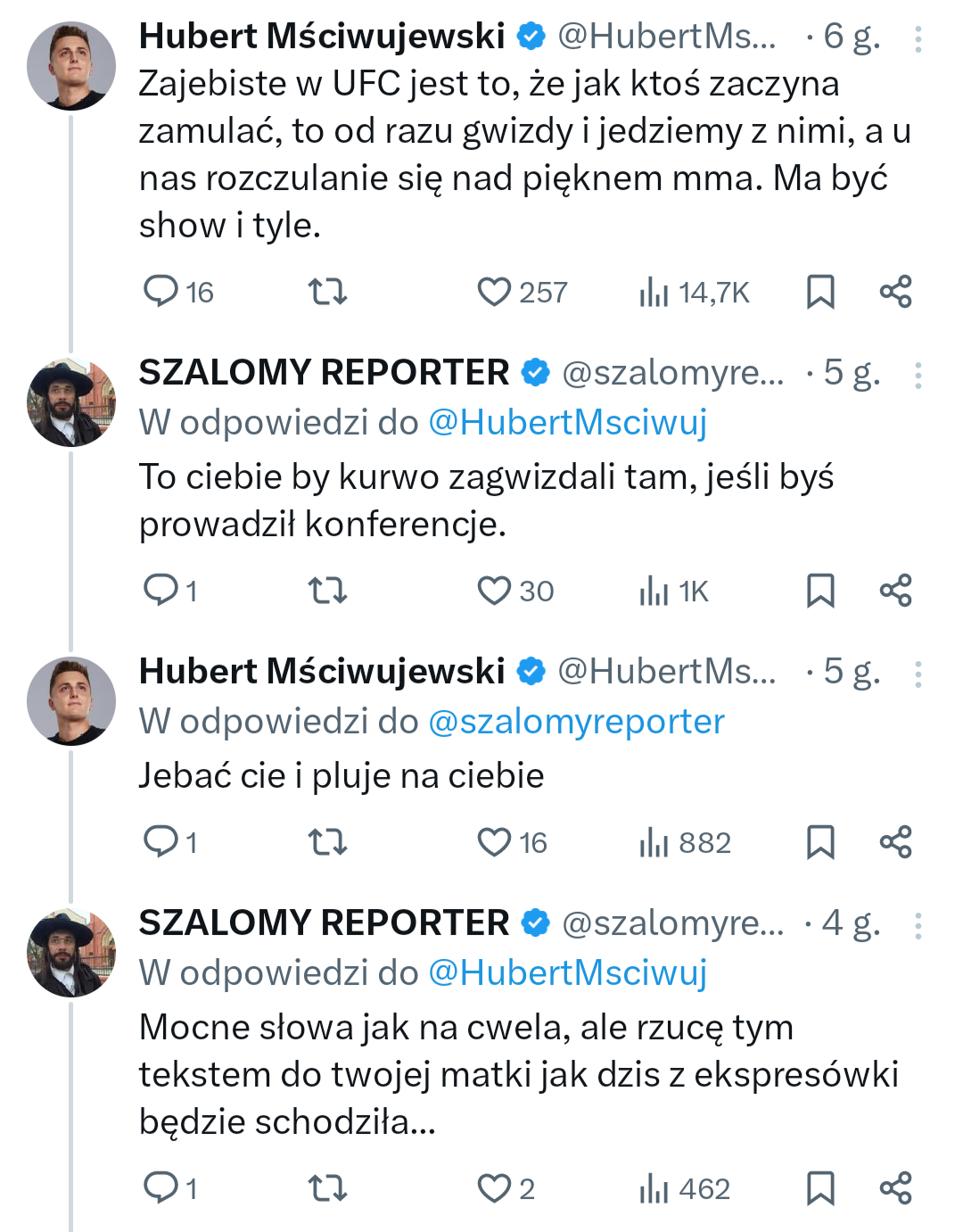Repost Hubert's tweet about UFC

327,292
